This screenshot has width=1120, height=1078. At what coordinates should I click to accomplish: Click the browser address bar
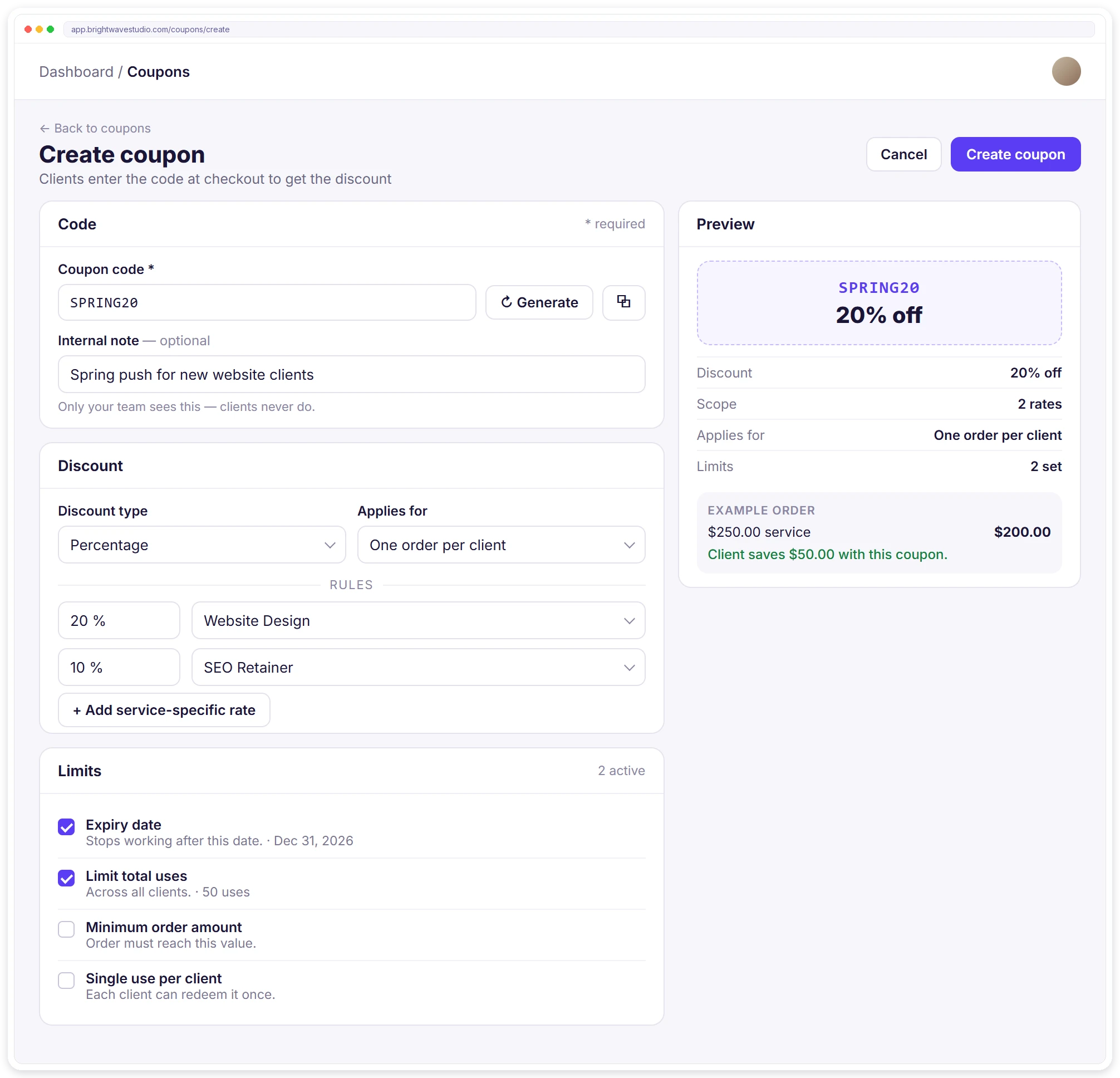[x=578, y=29]
